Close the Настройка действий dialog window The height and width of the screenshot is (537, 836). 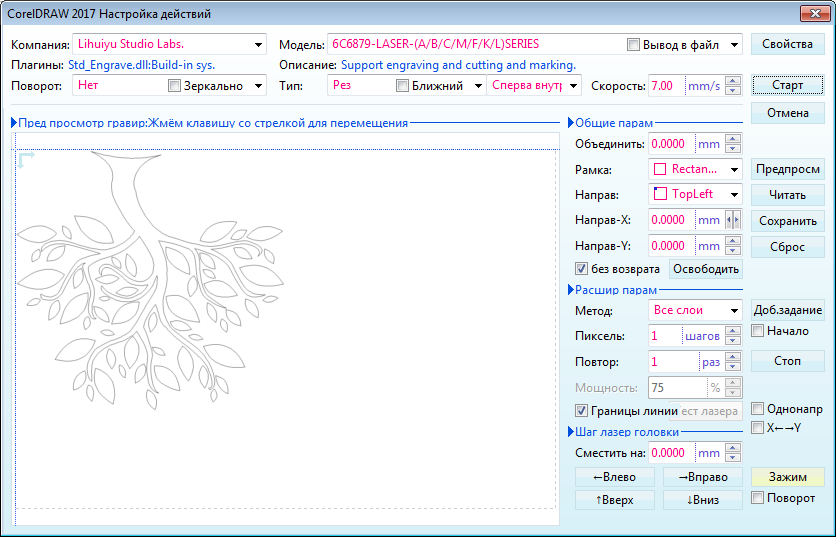(815, 14)
